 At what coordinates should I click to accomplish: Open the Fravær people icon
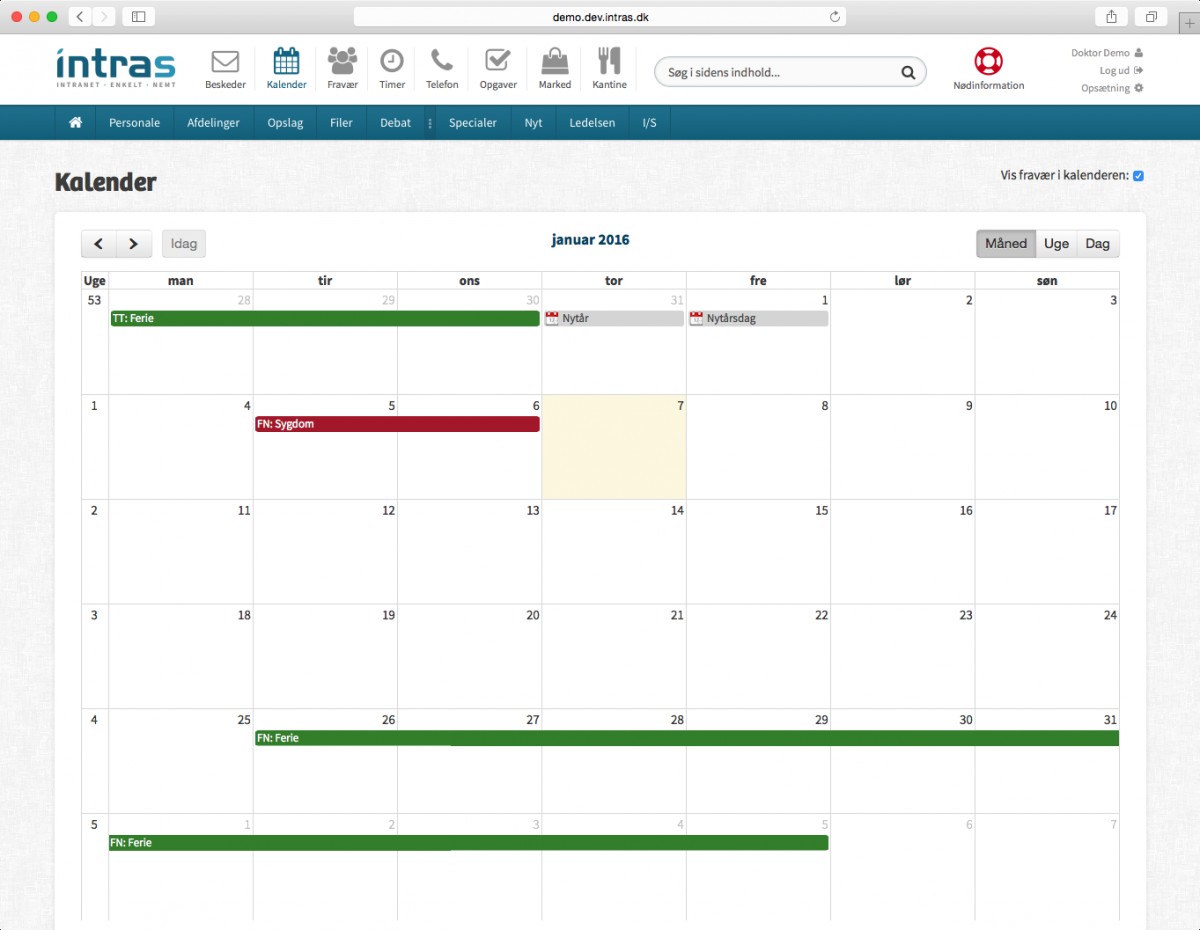(342, 63)
